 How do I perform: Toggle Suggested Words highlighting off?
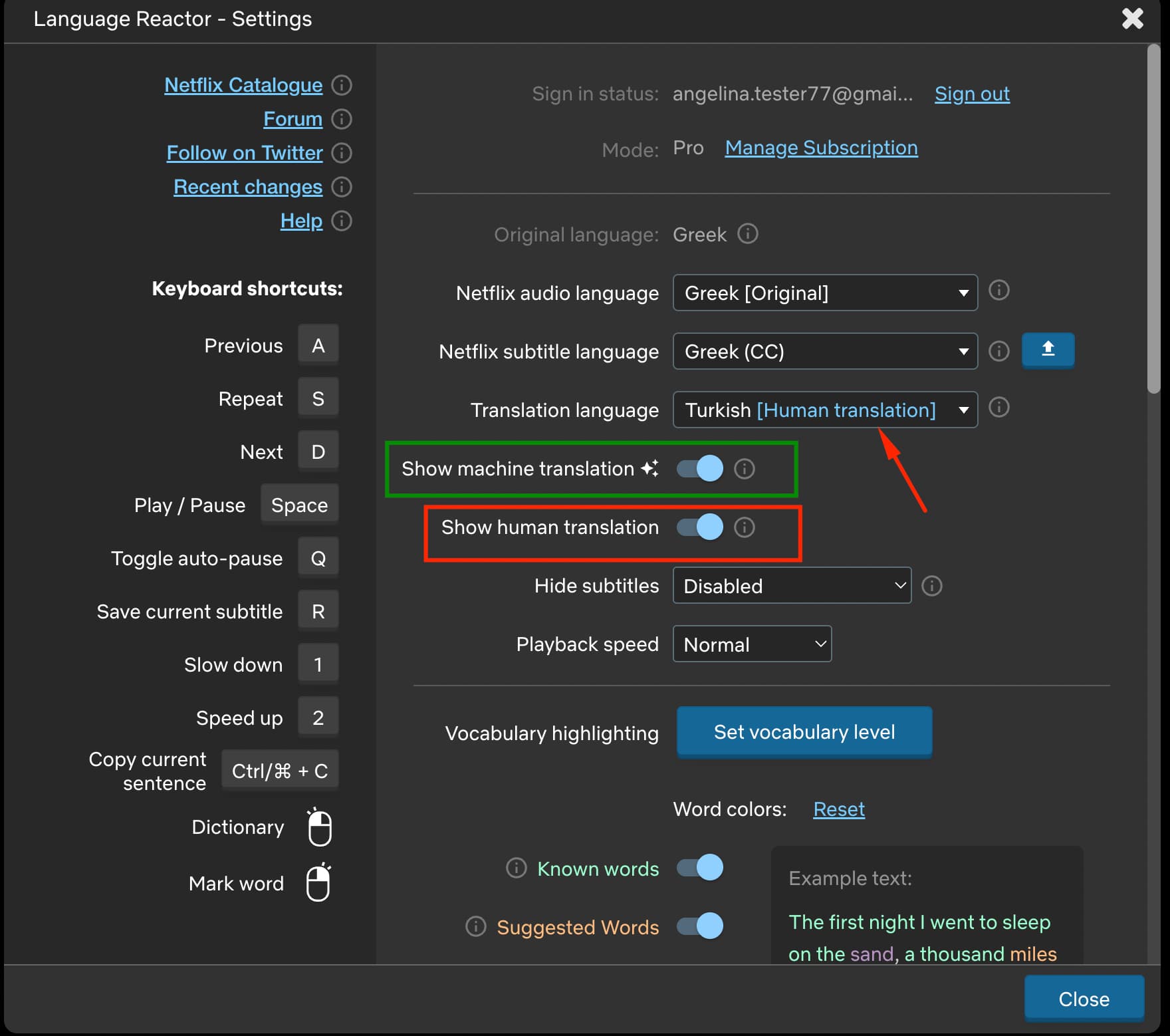(x=700, y=926)
